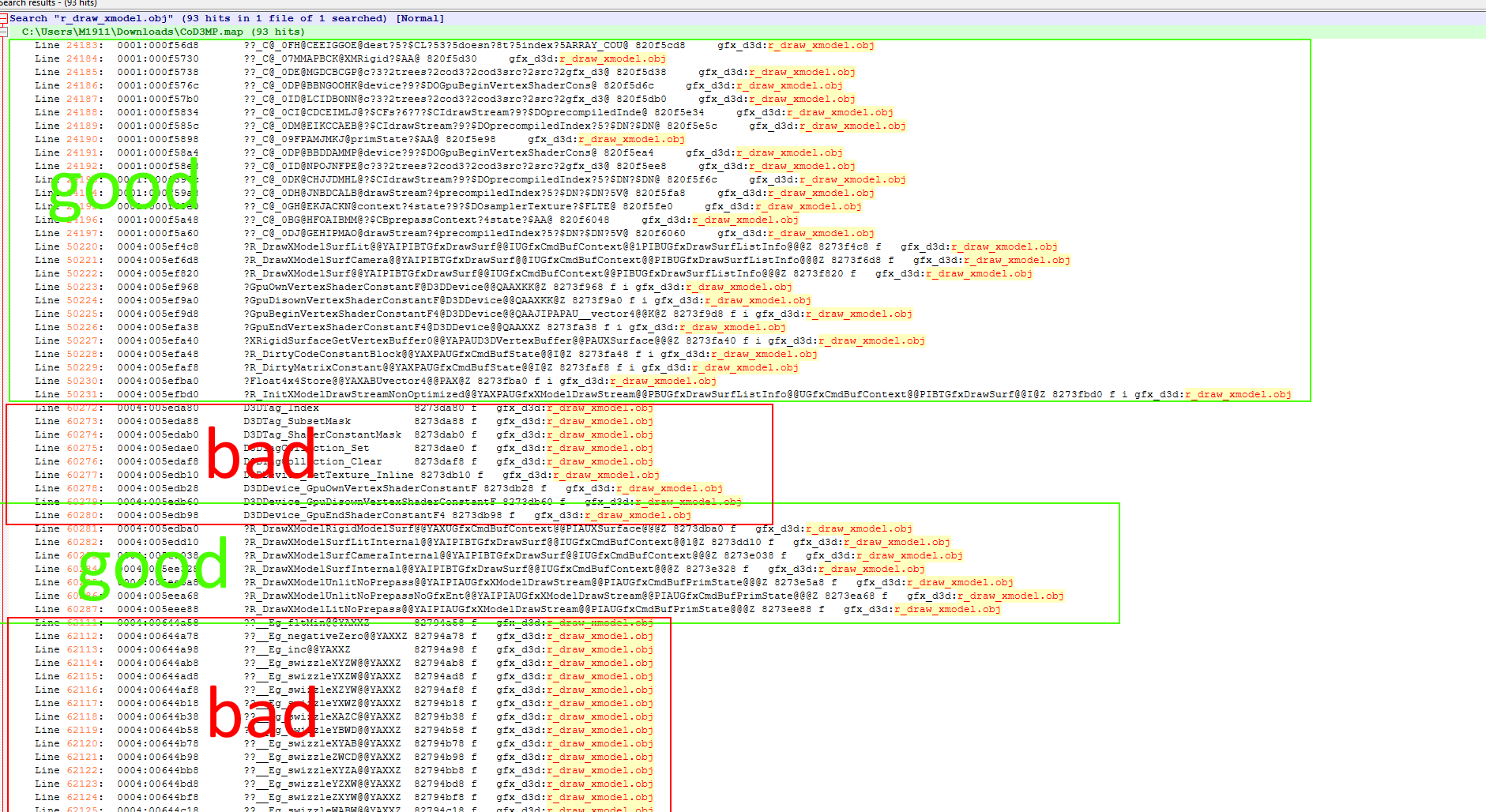Viewport: 1486px width, 812px height.
Task: Open result Line 50222 R_DrawXModelSurf
Action: pos(533,273)
